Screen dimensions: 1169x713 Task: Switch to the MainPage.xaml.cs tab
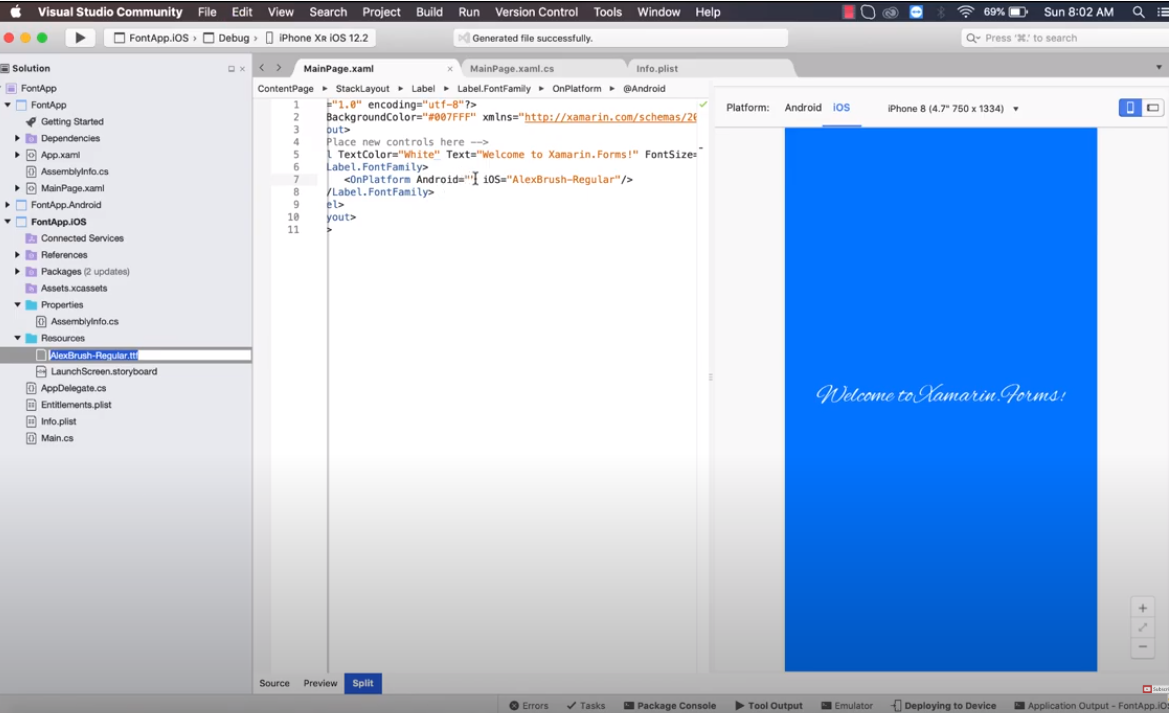tap(511, 69)
